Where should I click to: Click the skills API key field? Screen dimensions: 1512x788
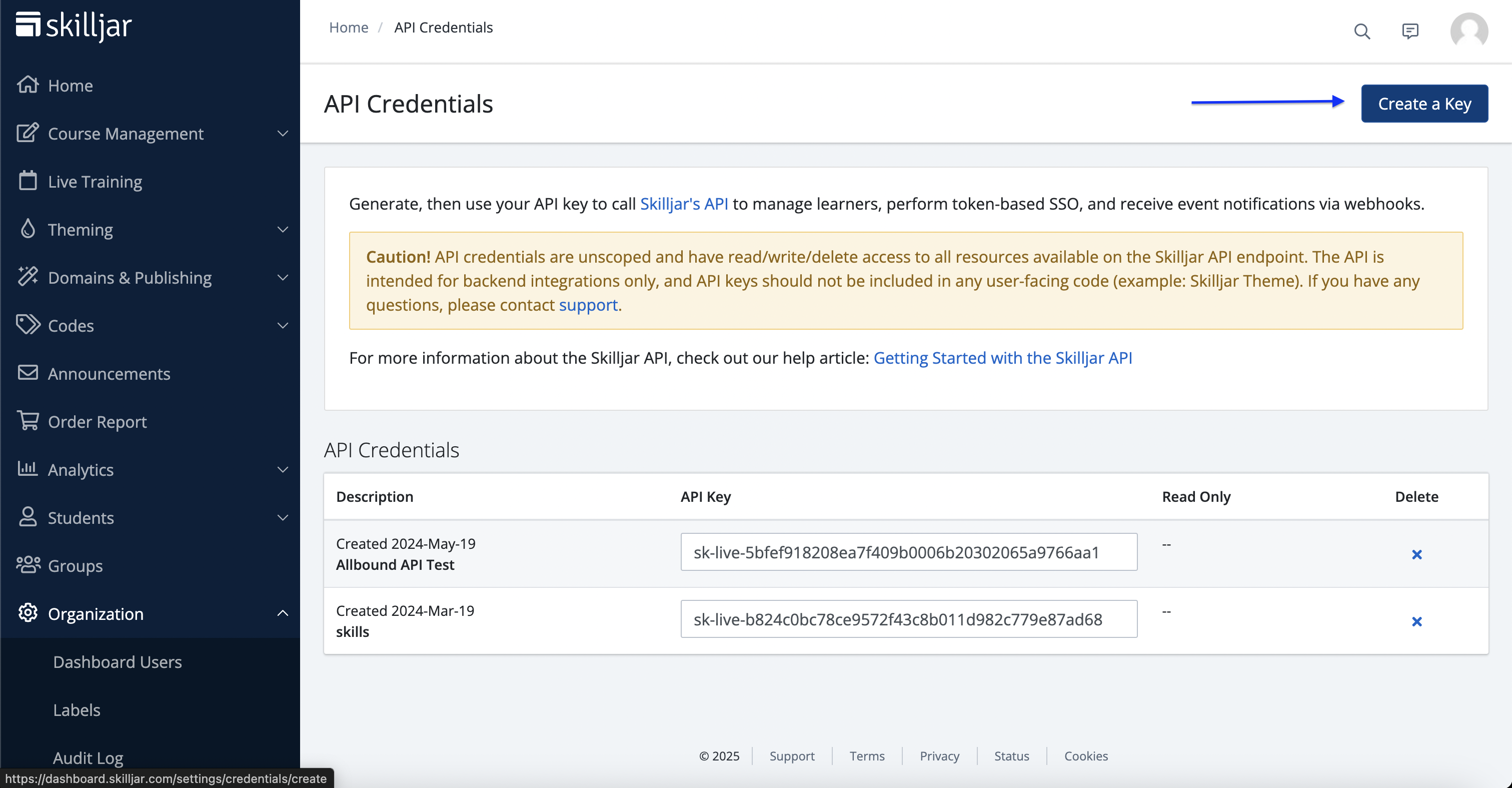click(909, 619)
